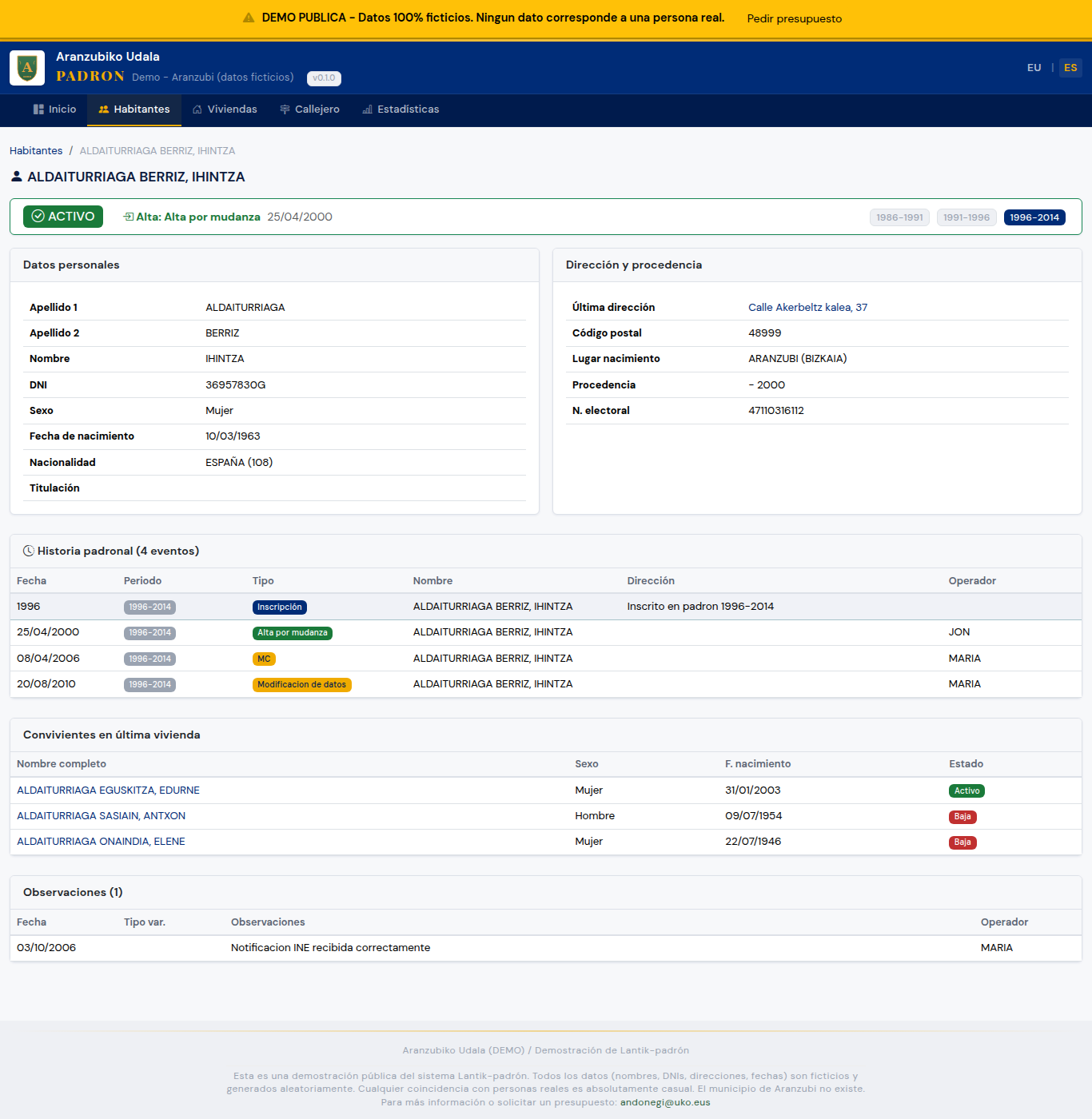Click the 08/04/2006 history row date
1092x1119 pixels.
[x=48, y=658]
